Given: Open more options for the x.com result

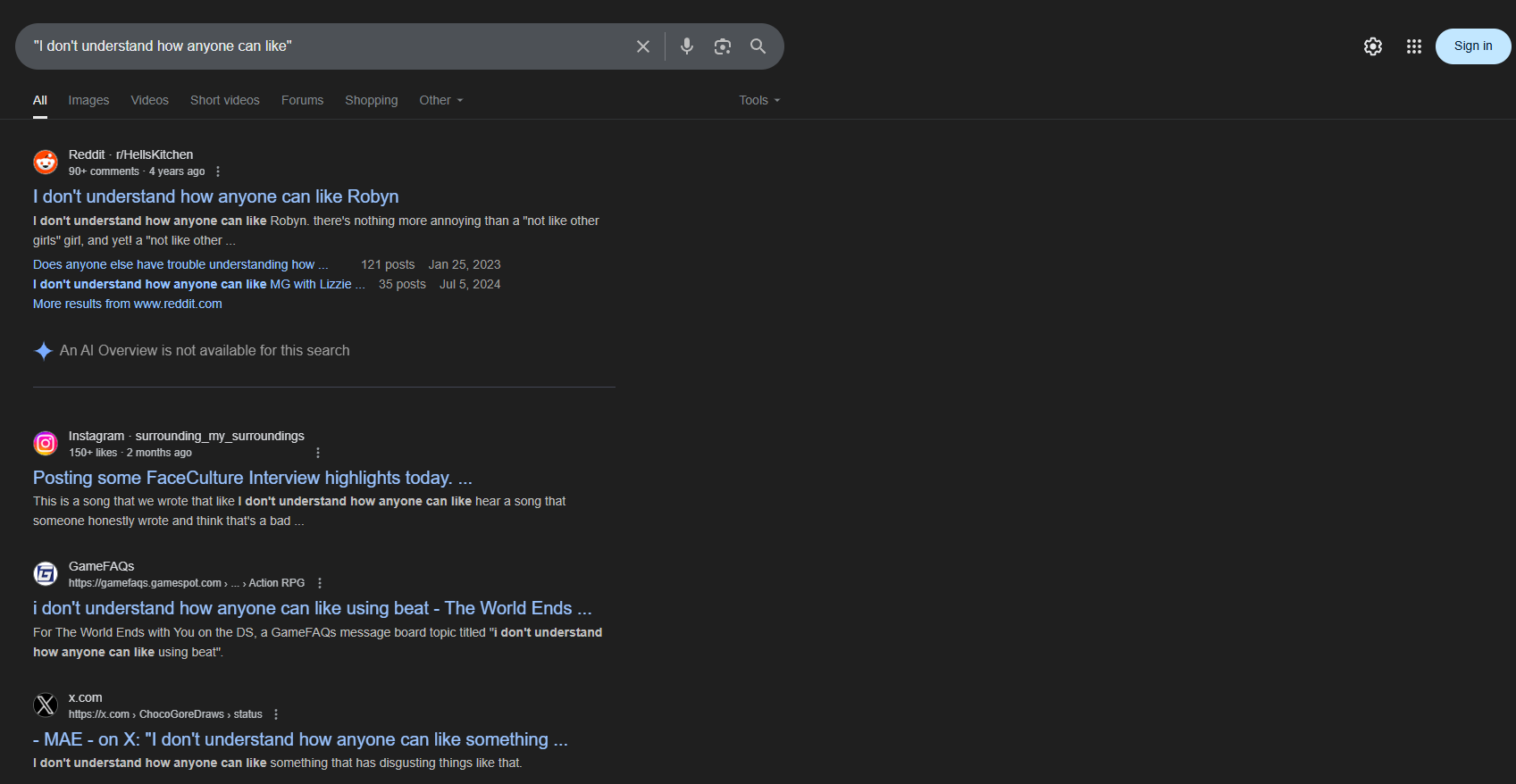Looking at the screenshot, I should click(276, 714).
